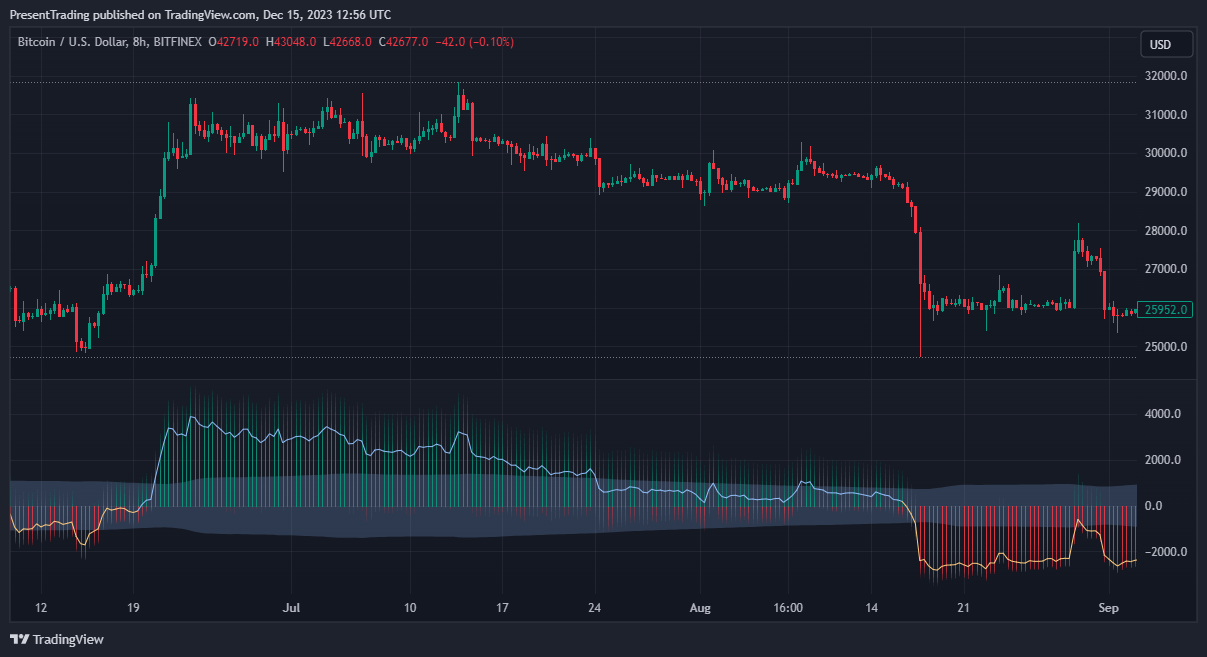This screenshot has width=1207, height=657.
Task: Click the indicator 2000.0 axis label
Action: 1163,460
